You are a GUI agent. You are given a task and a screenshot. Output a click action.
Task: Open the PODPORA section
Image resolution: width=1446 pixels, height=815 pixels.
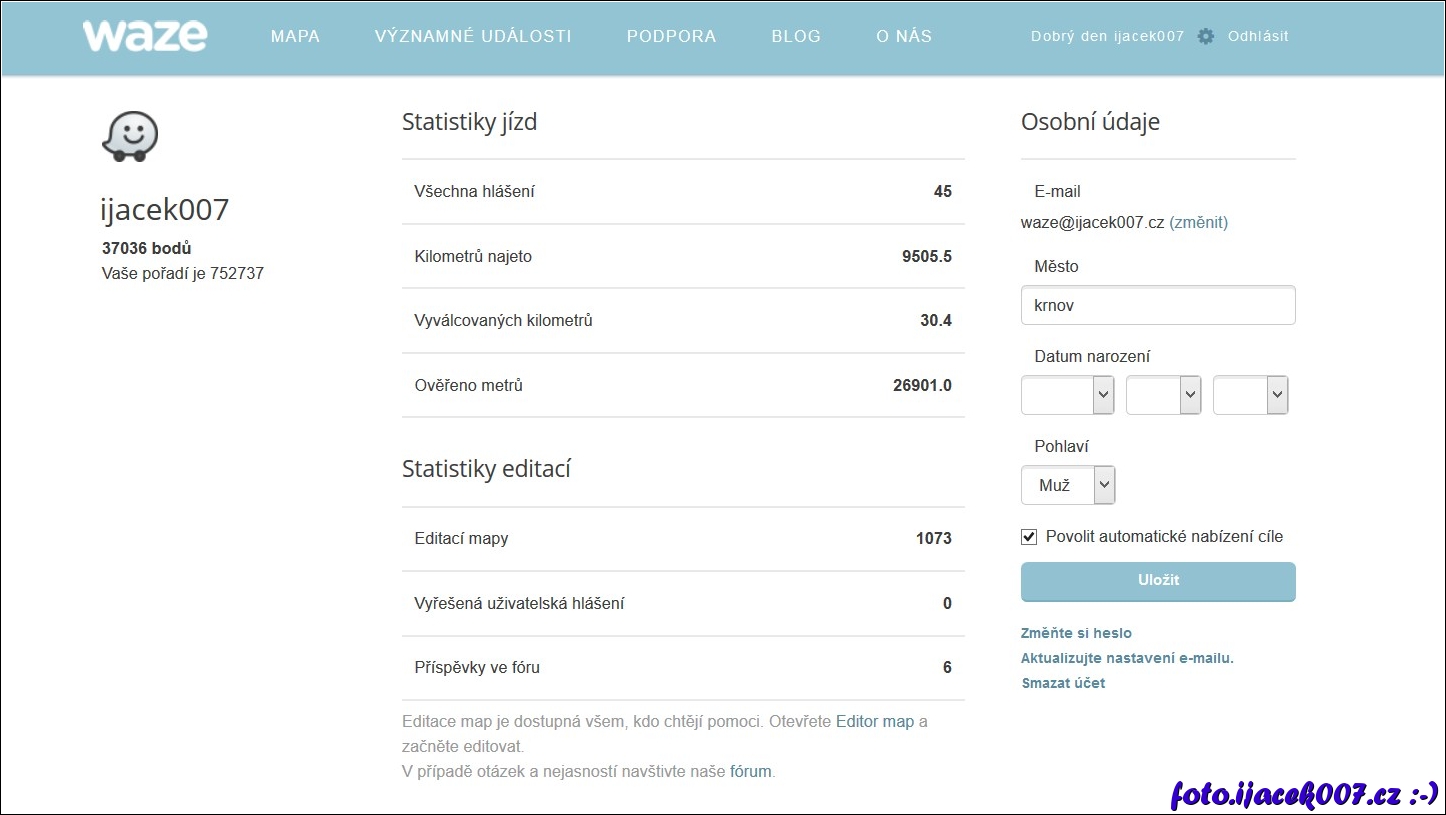click(671, 36)
